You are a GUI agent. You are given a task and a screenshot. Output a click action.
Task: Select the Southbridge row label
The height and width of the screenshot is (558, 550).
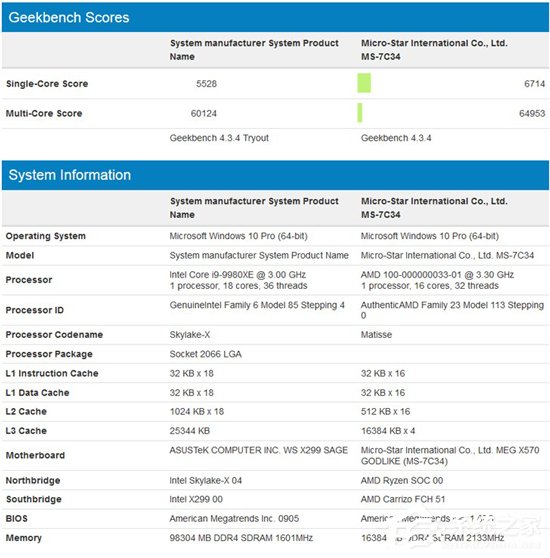pos(33,500)
